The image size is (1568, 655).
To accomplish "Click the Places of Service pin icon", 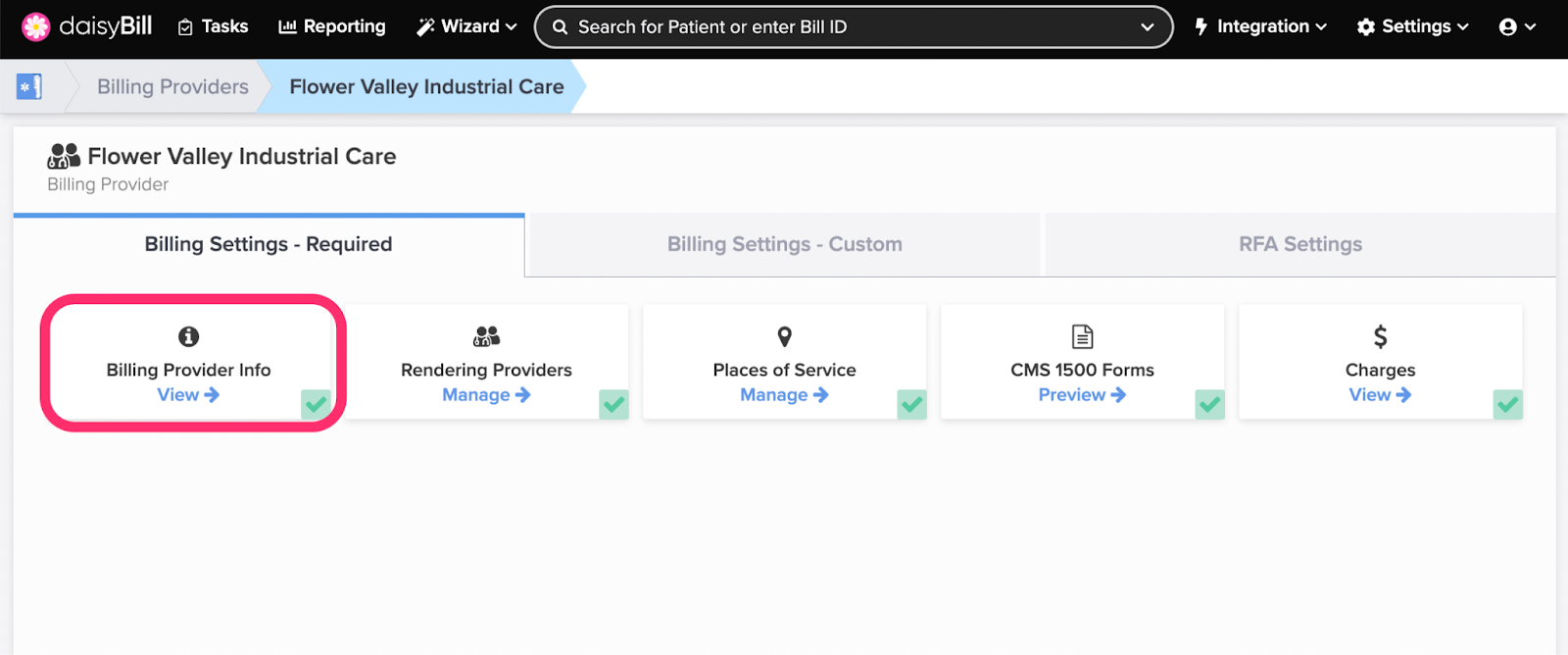I will pos(784,336).
